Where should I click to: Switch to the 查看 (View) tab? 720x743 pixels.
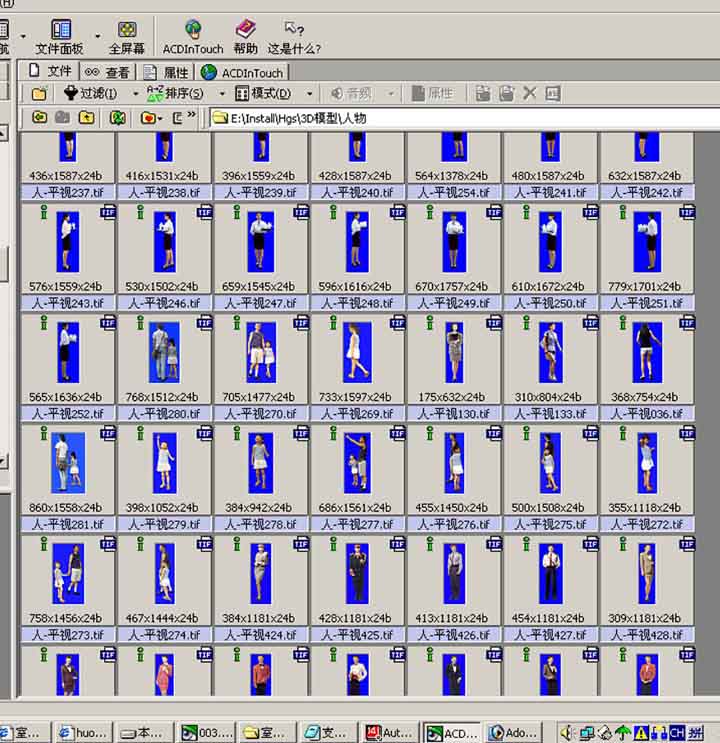pyautogui.click(x=107, y=72)
